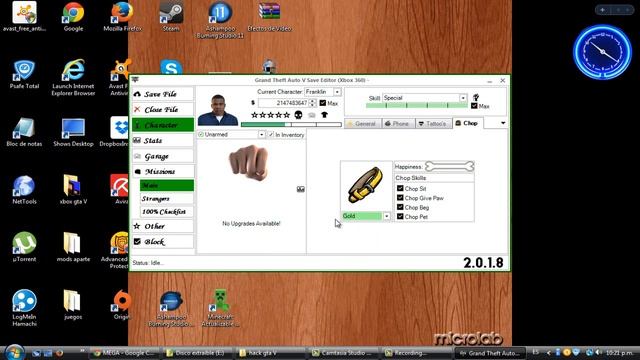Open Shows Desktop icon
The width and height of the screenshot is (640, 360).
click(x=73, y=131)
